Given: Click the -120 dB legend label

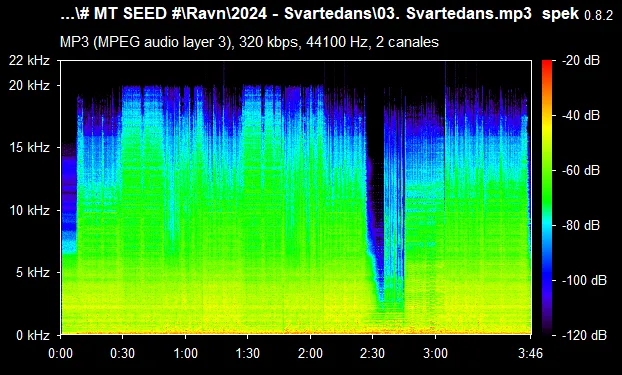Looking at the screenshot, I should click(584, 335).
